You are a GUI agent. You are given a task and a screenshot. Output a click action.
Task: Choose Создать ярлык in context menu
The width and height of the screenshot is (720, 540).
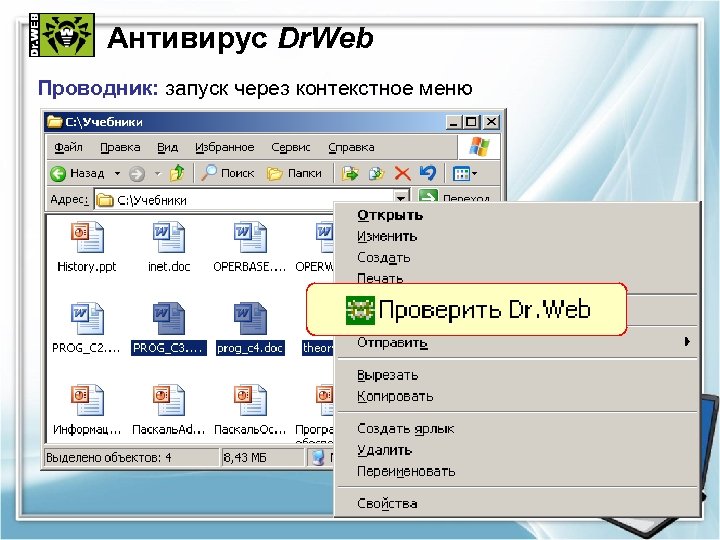click(405, 429)
